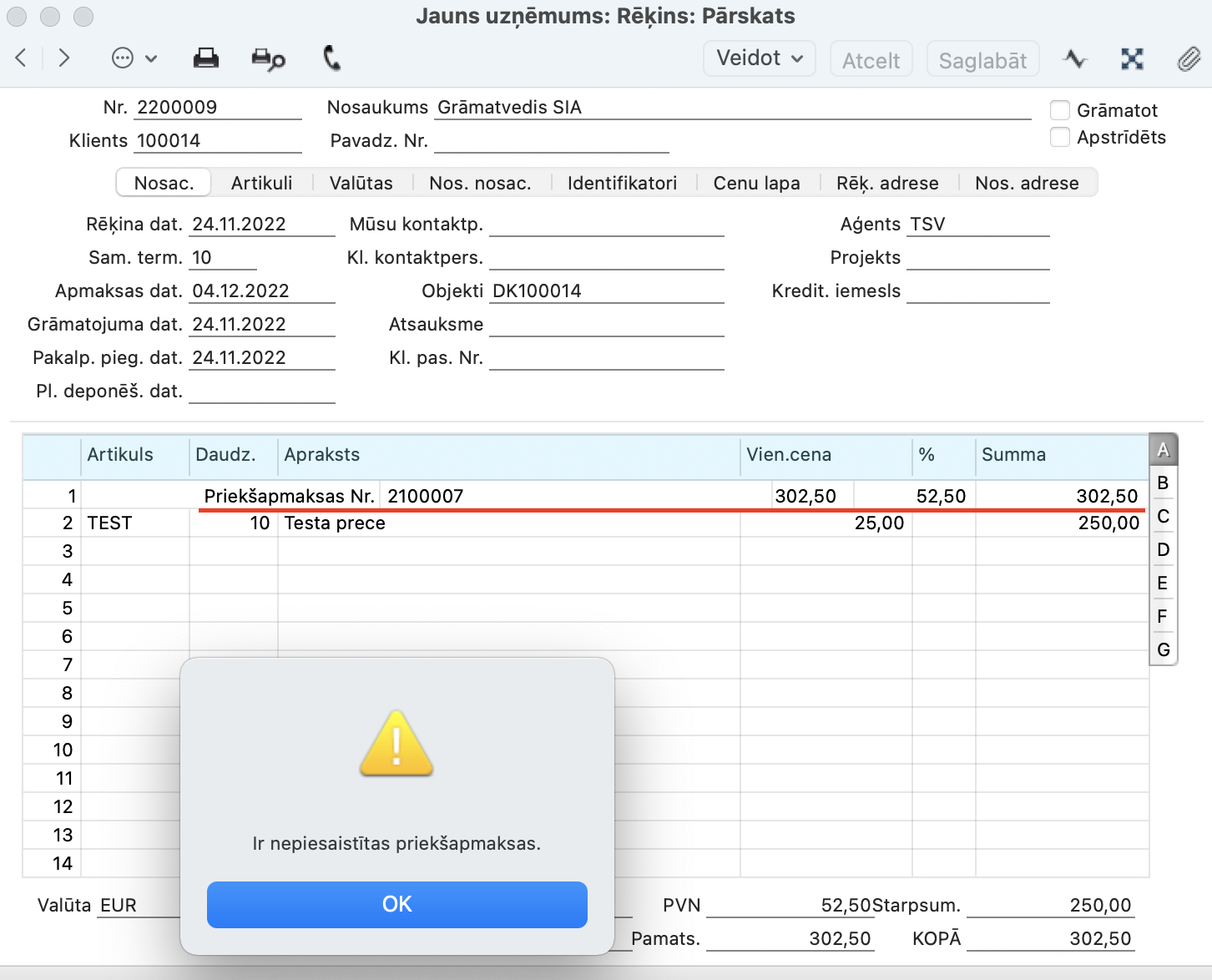Click the workflow overview icon

1132,59
